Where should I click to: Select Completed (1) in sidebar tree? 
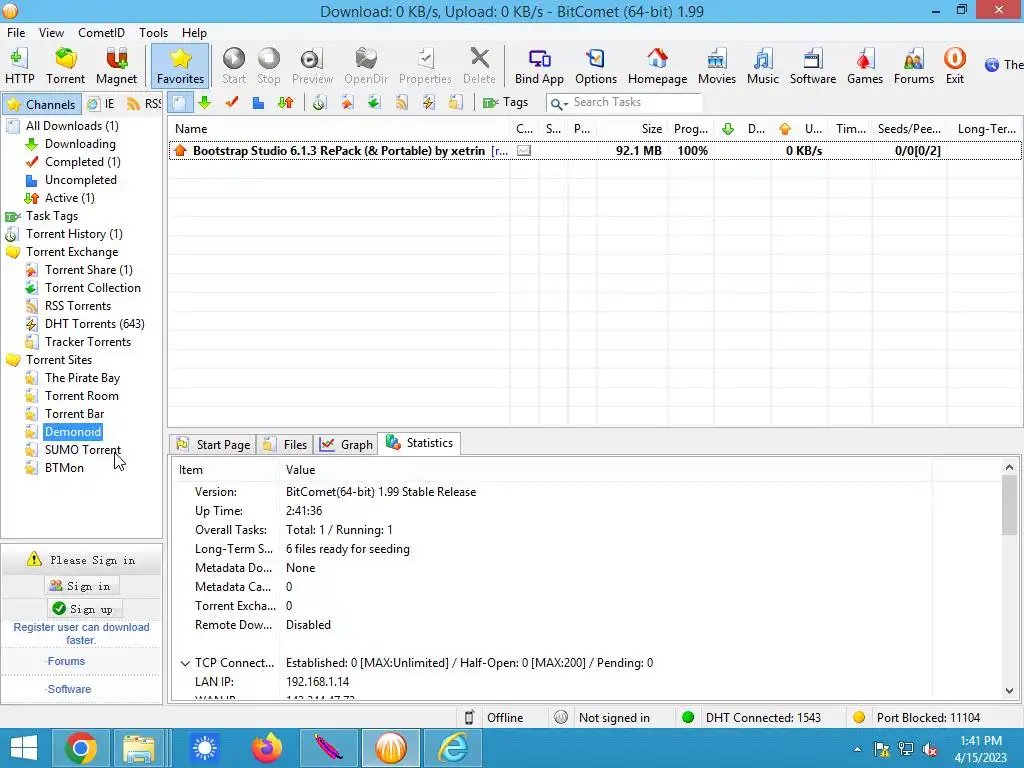82,162
